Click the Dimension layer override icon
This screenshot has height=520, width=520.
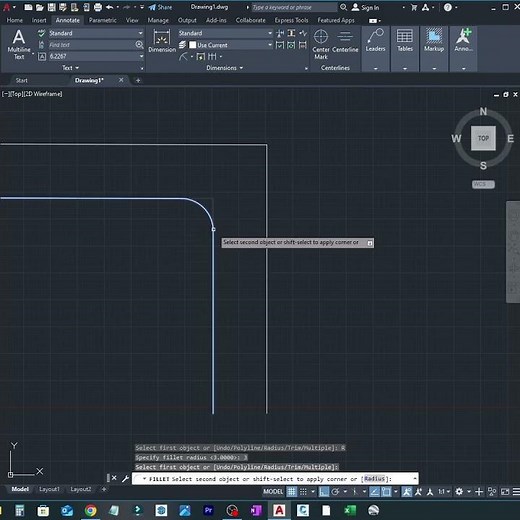point(182,45)
